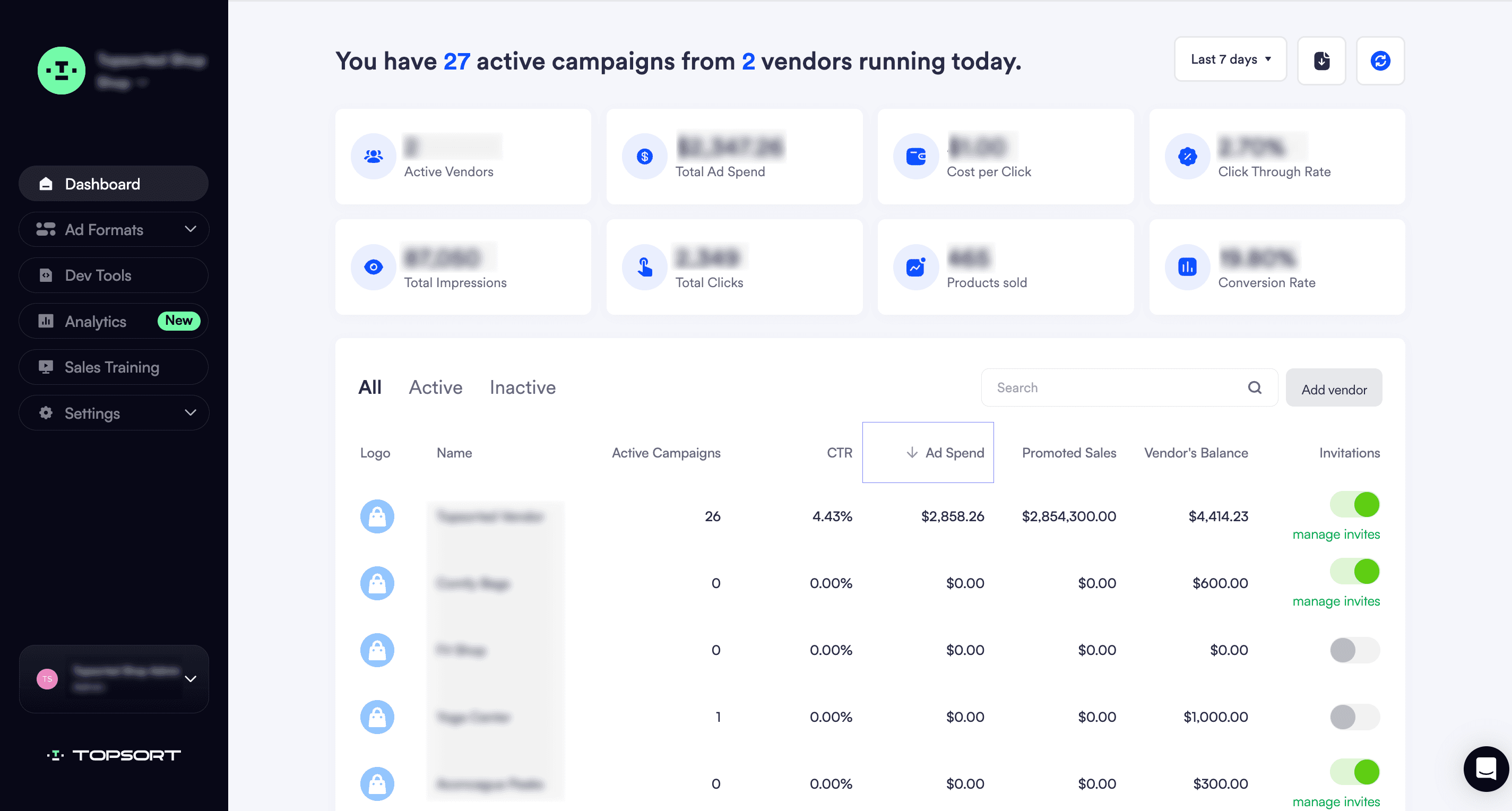
Task: Enable invitations toggle for third vendor row
Action: pos(1355,650)
